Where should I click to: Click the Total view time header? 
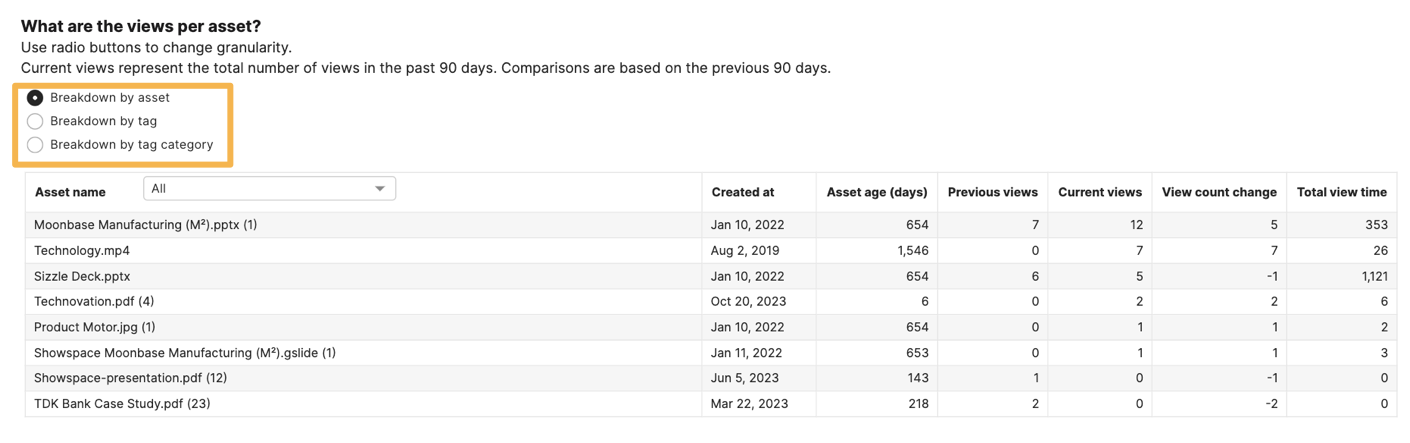[1342, 192]
